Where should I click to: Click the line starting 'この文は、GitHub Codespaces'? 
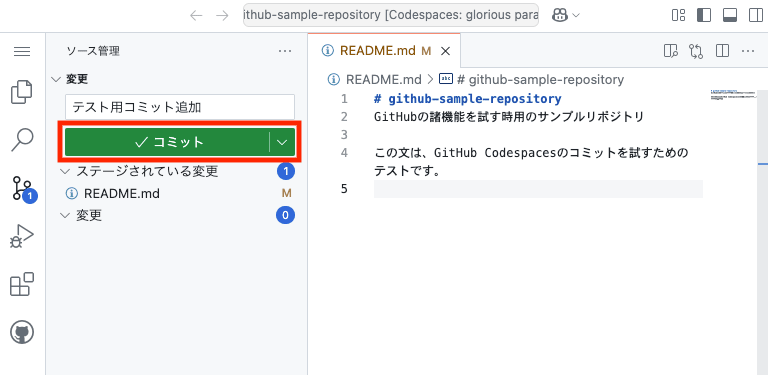tap(531, 153)
